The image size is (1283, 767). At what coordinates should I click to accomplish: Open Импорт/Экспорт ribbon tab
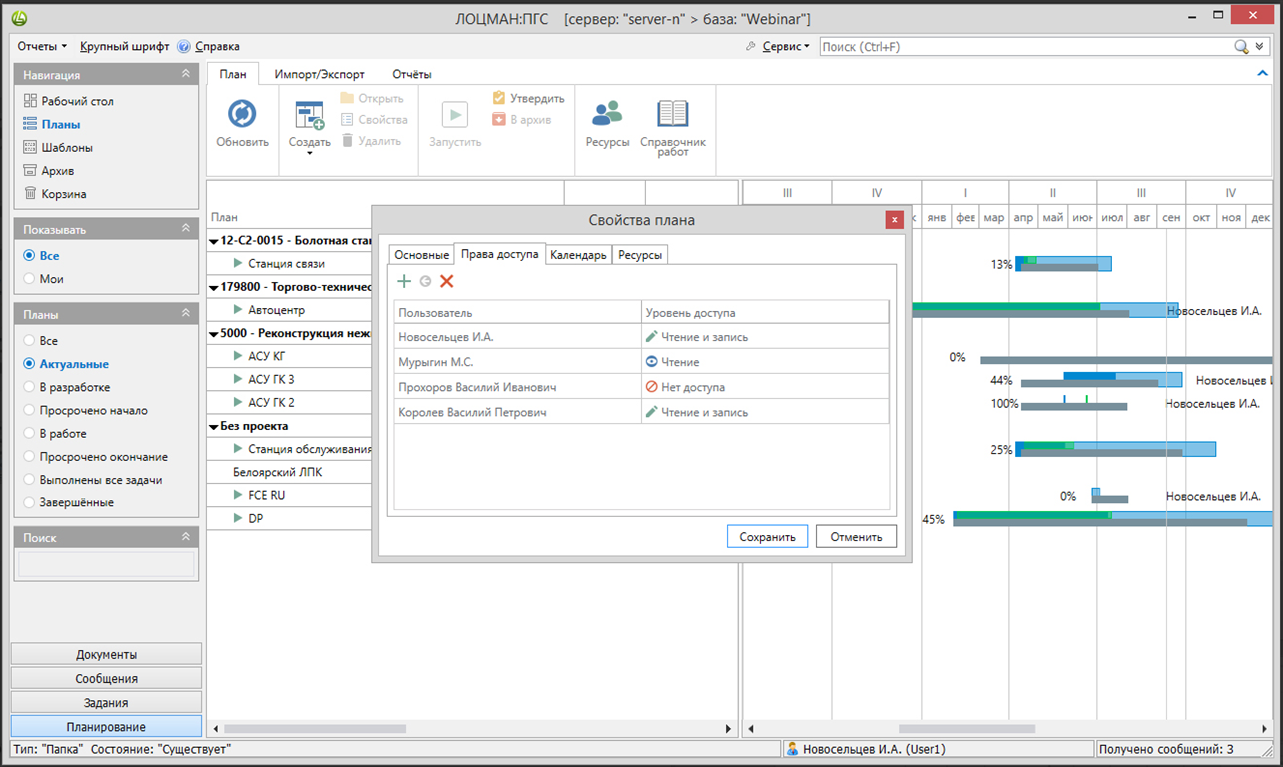pos(319,74)
